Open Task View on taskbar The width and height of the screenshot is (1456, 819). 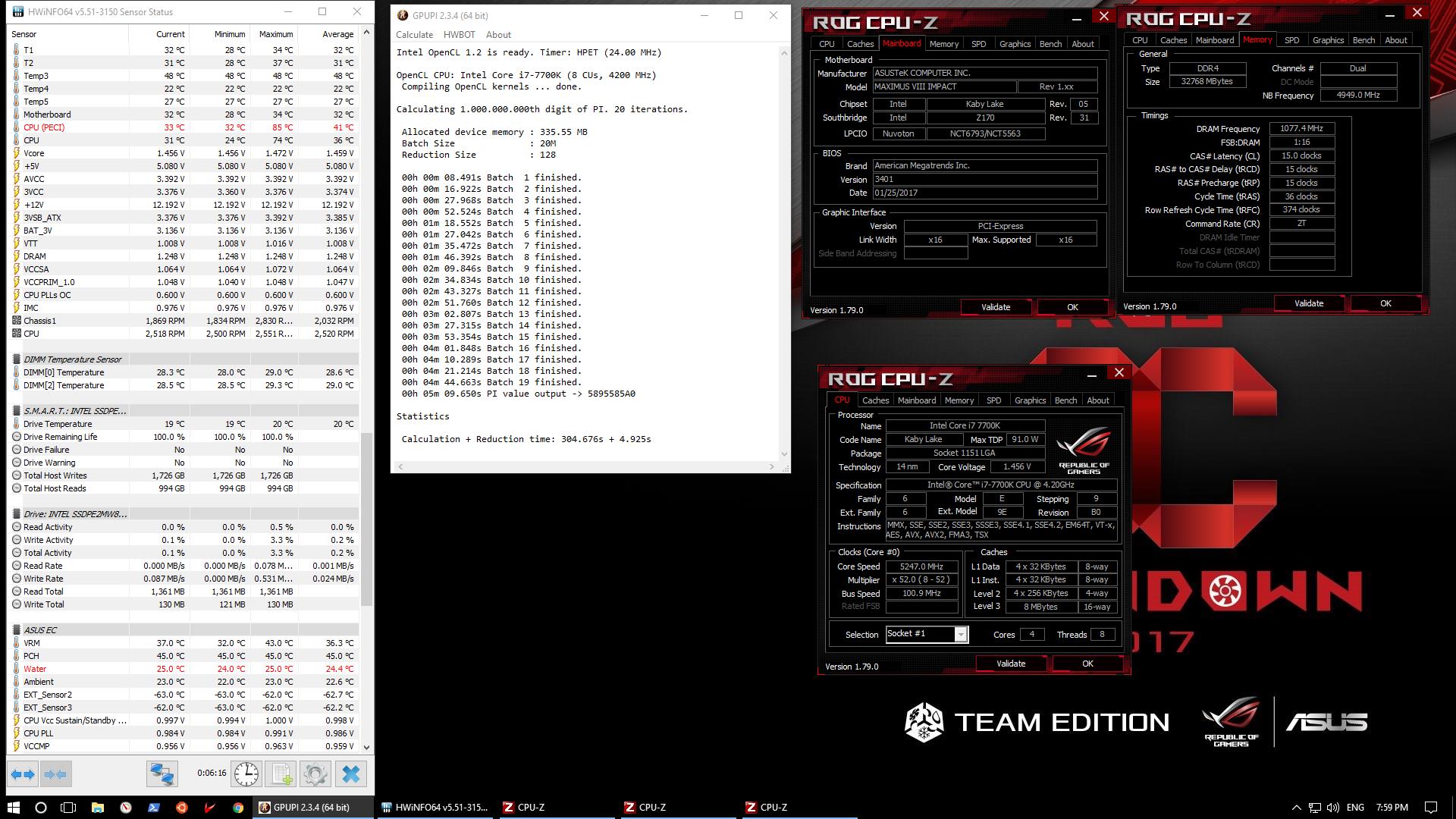pos(68,808)
